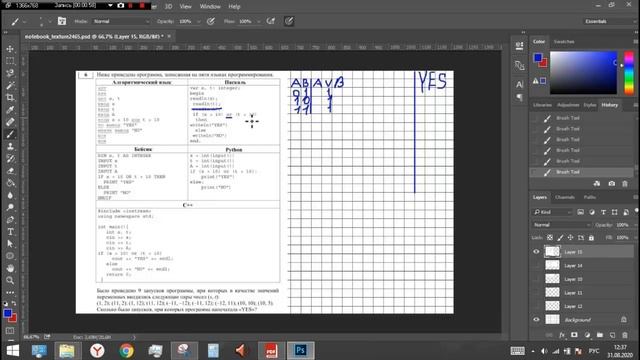
Task: Create new fill or adjustment layer
Action: pos(587,335)
